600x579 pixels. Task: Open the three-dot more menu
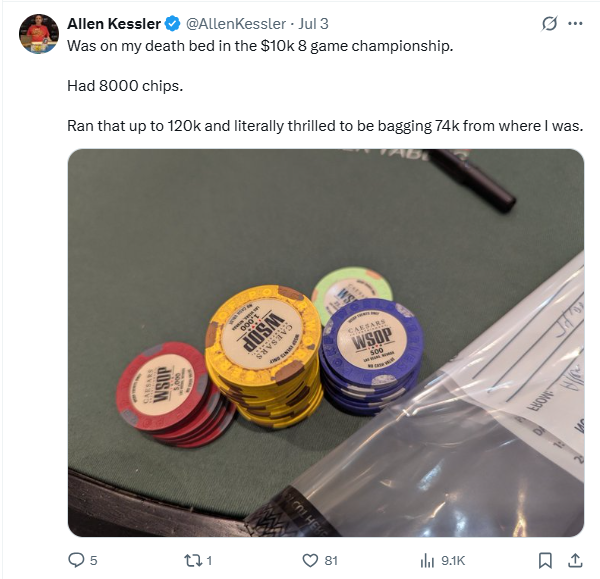pos(575,24)
